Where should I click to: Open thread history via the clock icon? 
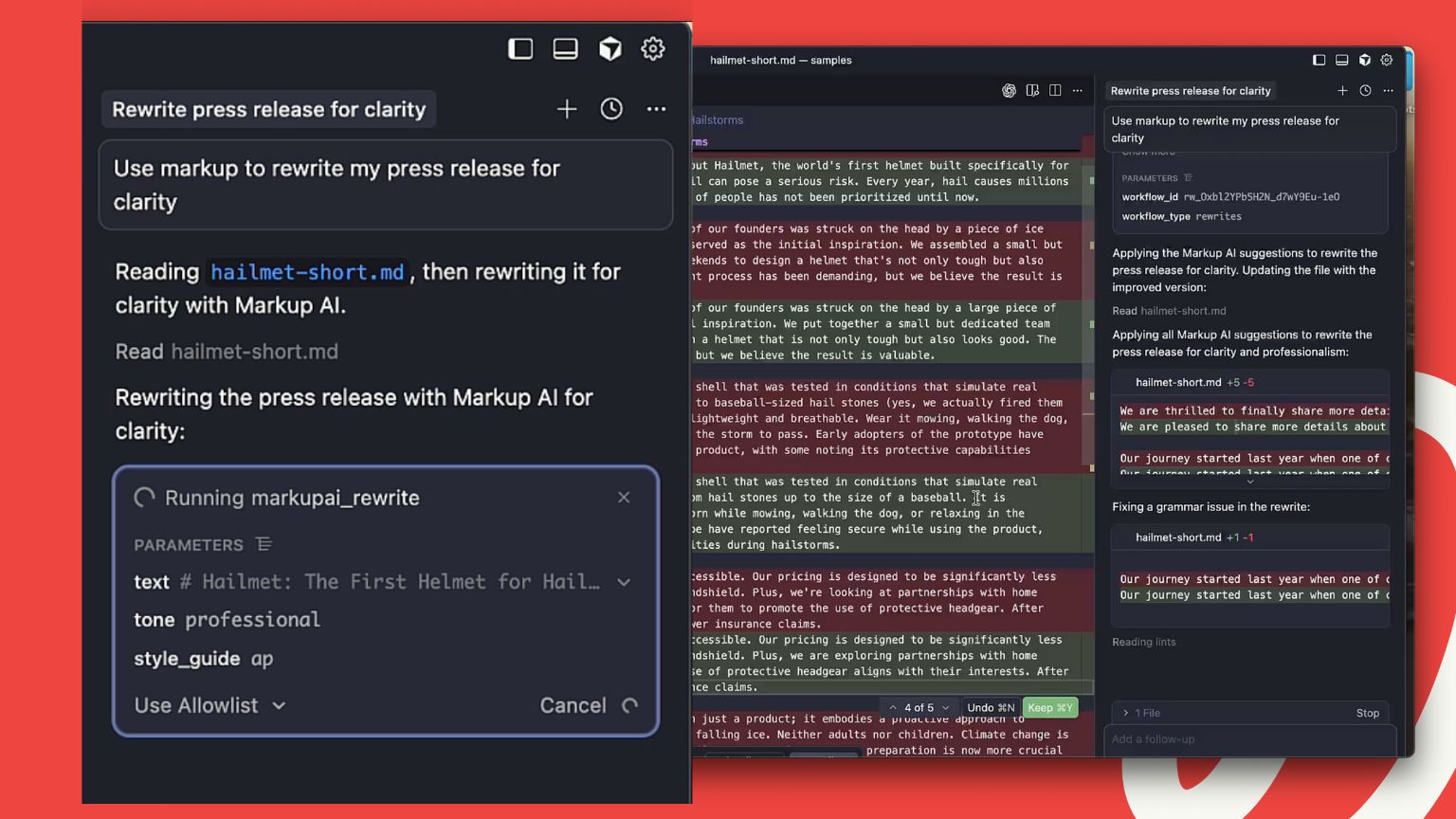pyautogui.click(x=611, y=108)
